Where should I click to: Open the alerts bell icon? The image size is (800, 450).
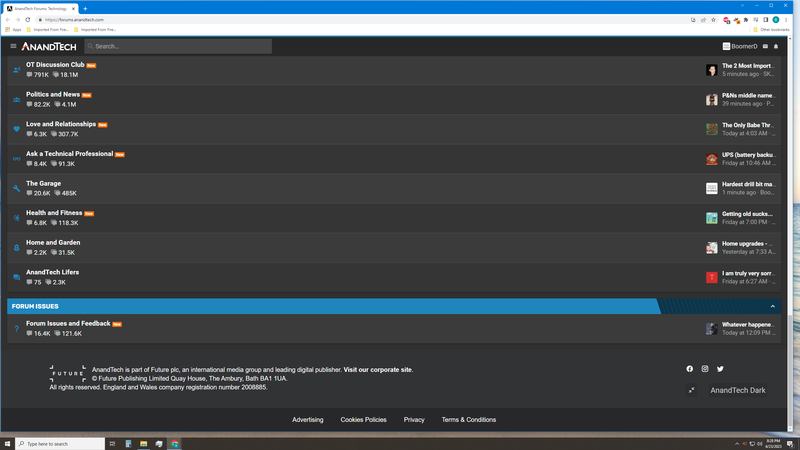tap(776, 46)
